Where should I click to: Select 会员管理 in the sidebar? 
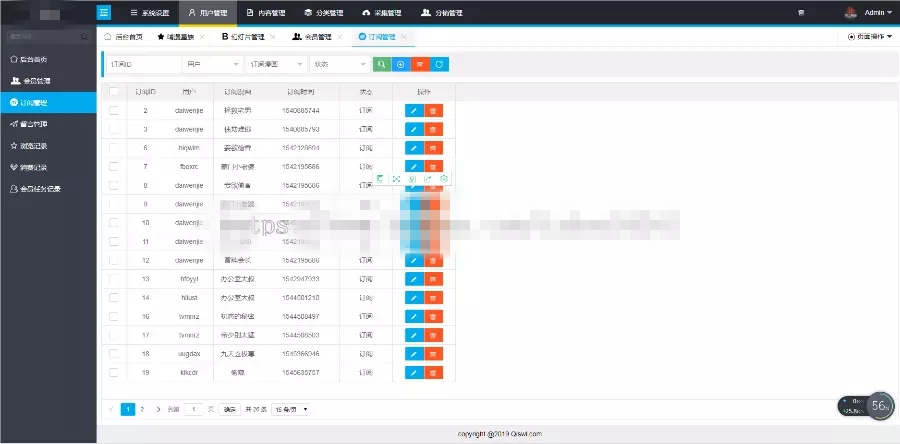click(x=48, y=81)
